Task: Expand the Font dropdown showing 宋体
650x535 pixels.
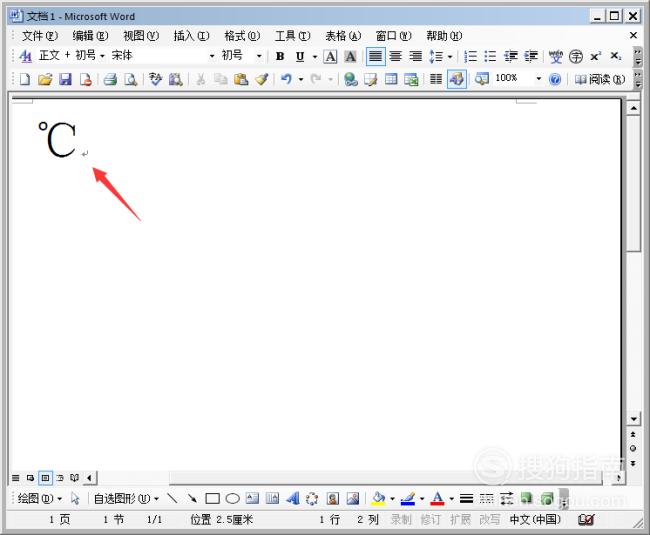Action: click(x=212, y=56)
